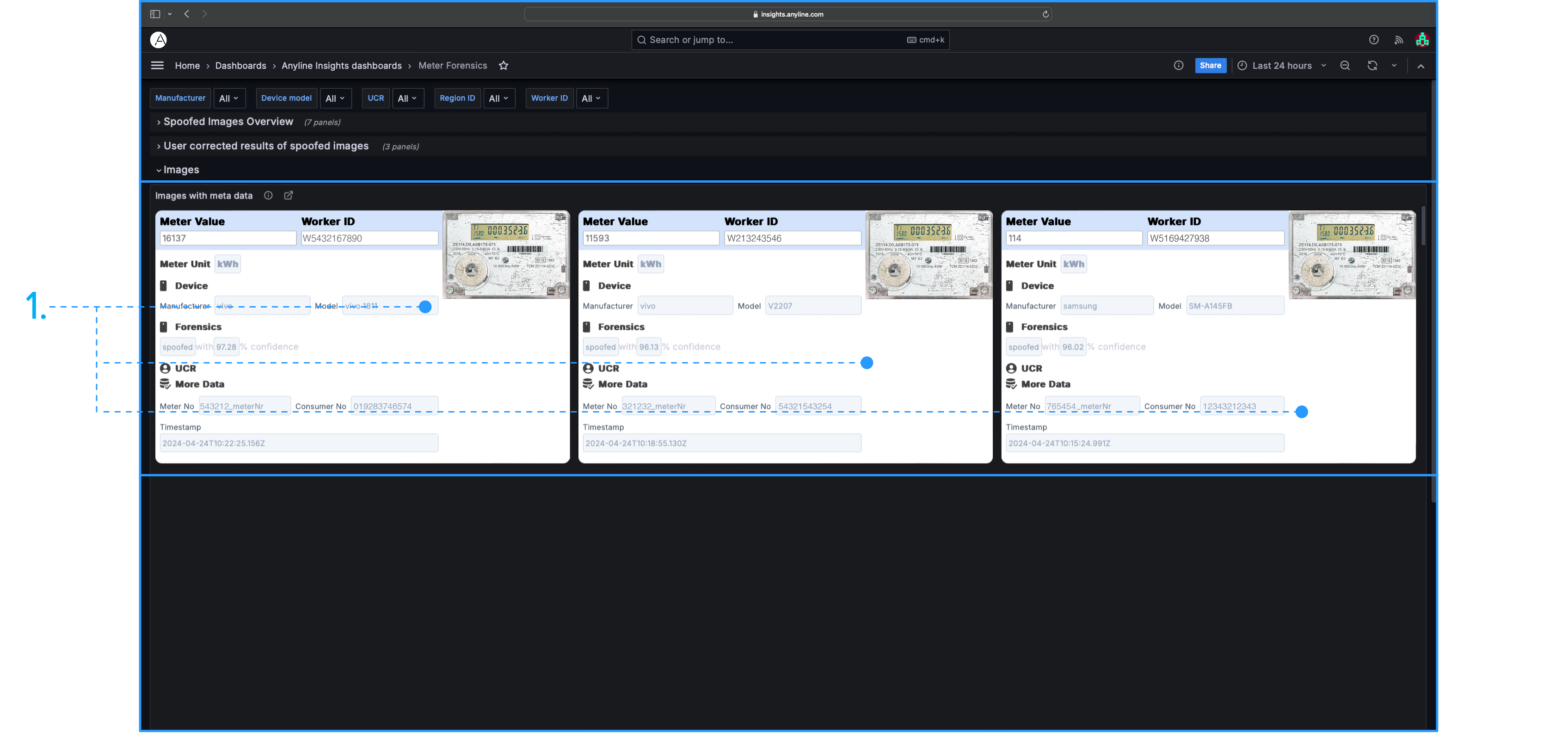Click the Search or jump to field
The width and height of the screenshot is (1568, 733).
[773, 40]
